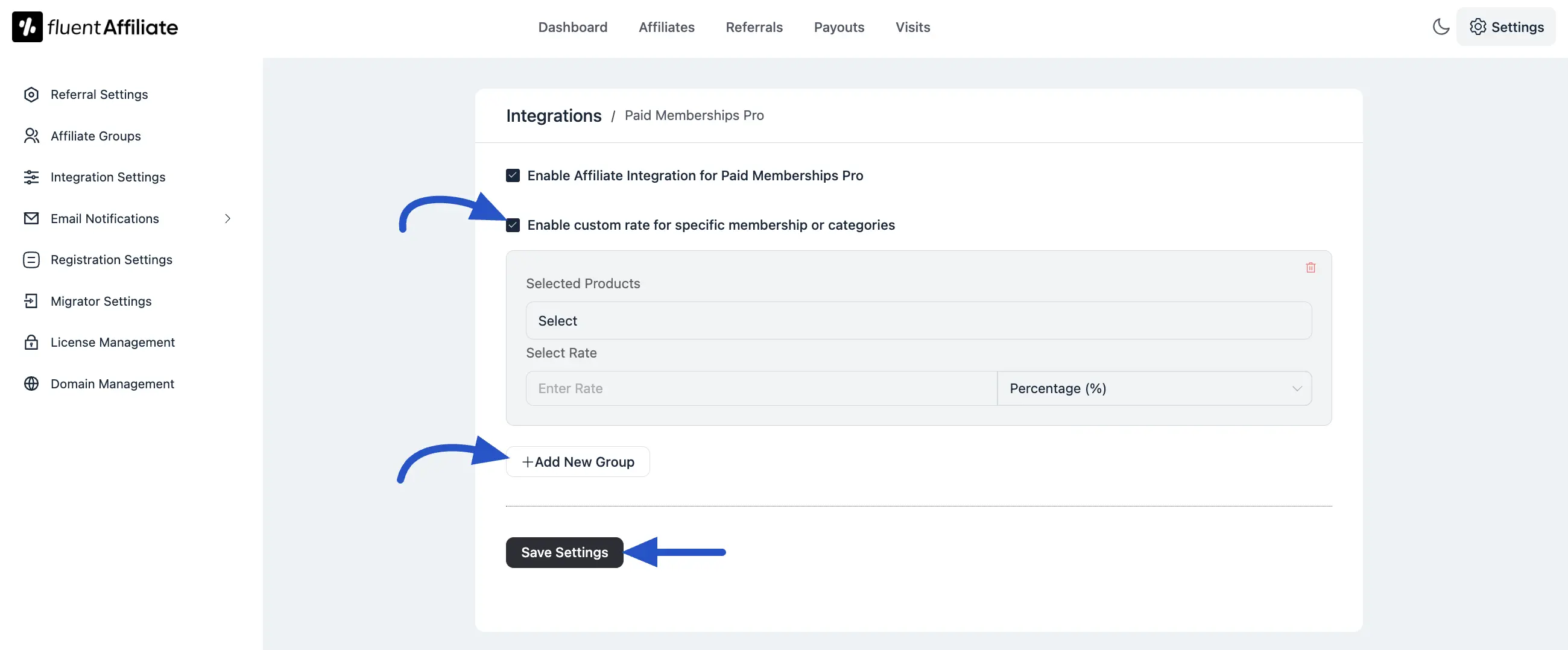Click inside the Enter Rate field
The image size is (1568, 650).
[x=761, y=388]
